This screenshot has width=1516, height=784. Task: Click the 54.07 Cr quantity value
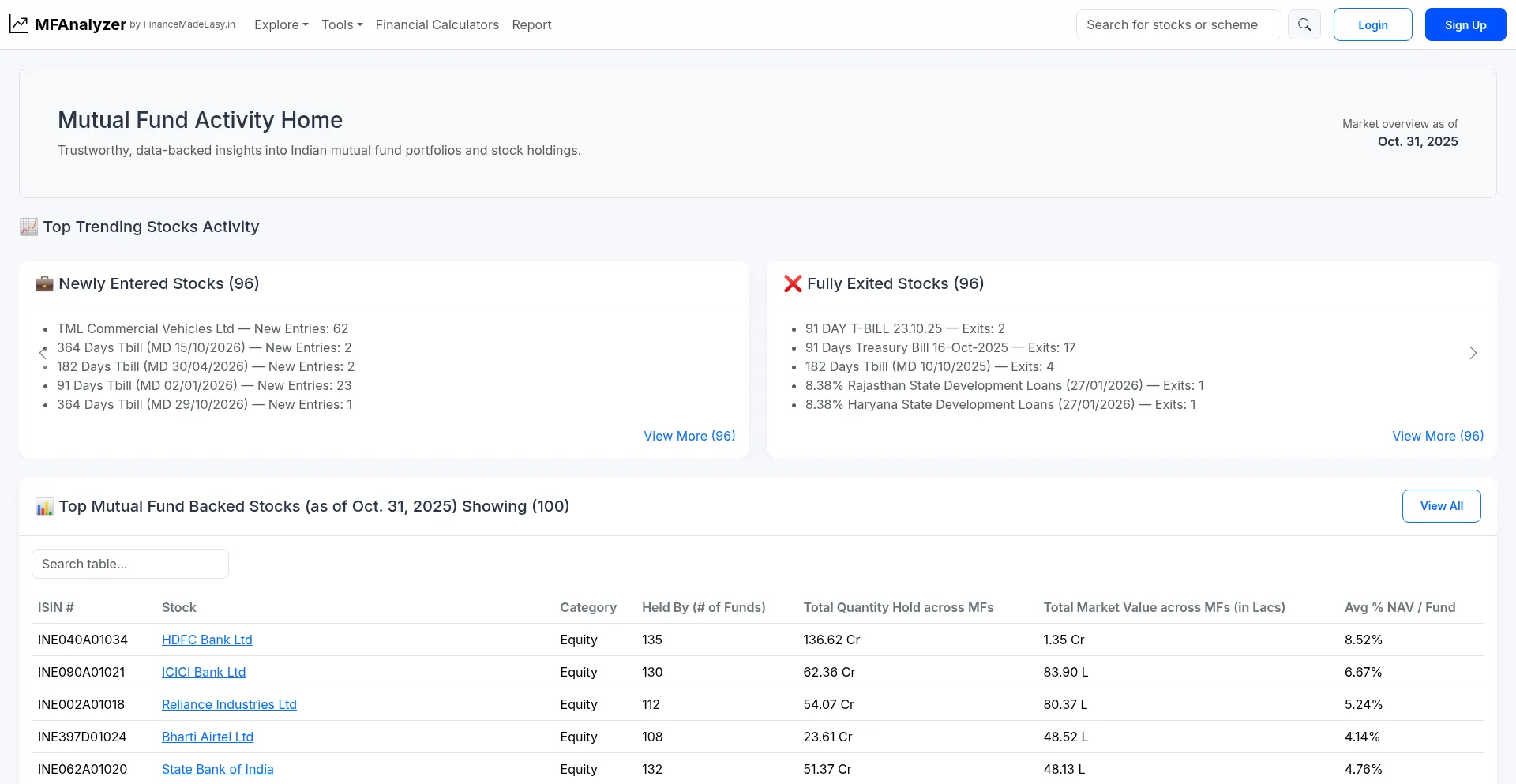tap(828, 704)
